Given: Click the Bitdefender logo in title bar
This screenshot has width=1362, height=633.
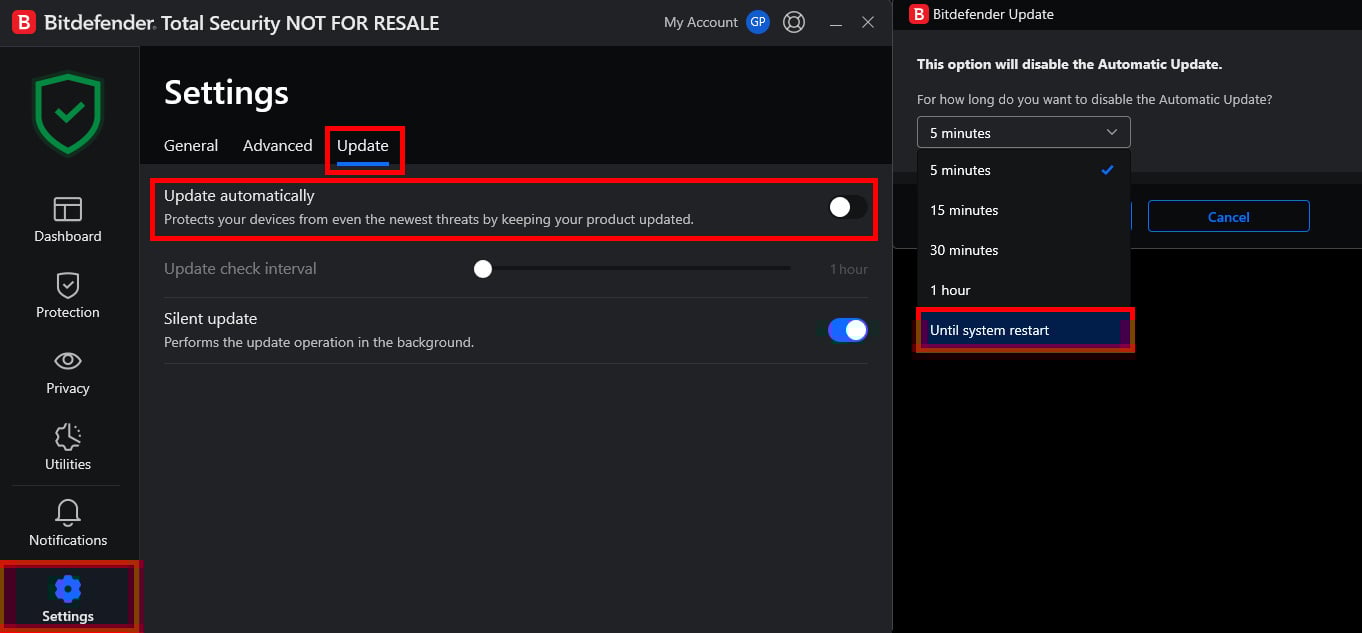Looking at the screenshot, I should 23,22.
